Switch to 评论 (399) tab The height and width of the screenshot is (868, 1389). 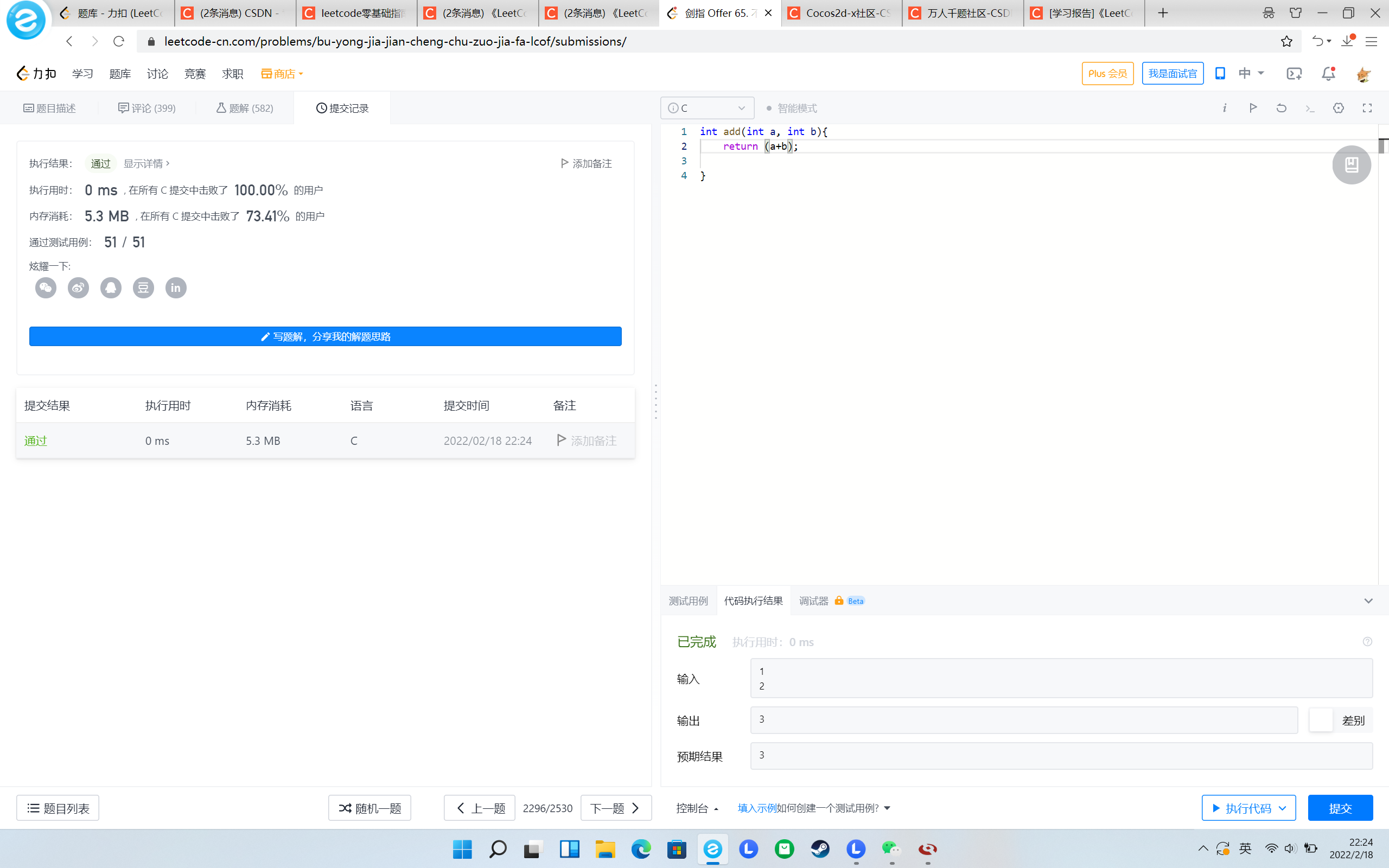coord(147,108)
